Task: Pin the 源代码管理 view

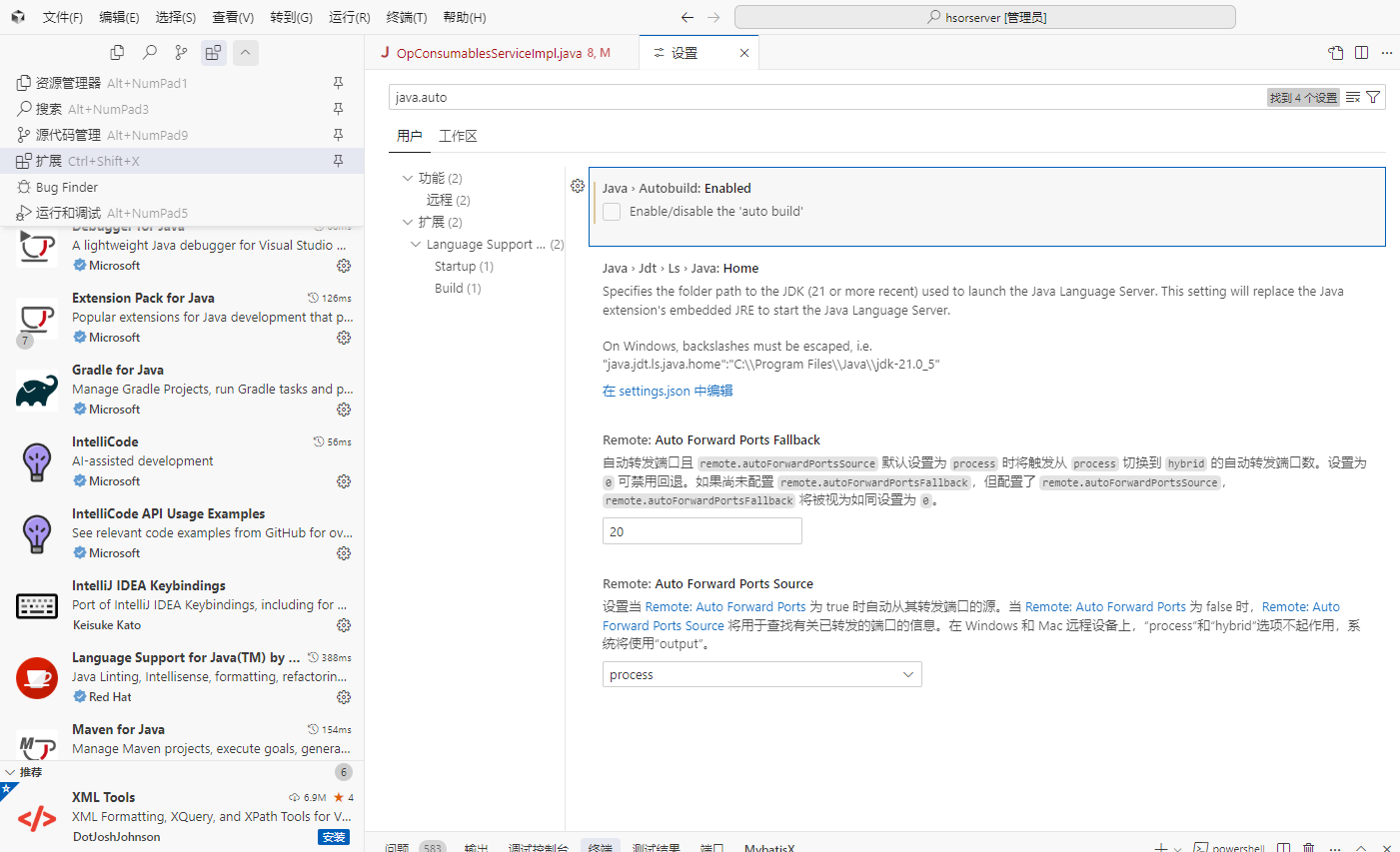Action: click(338, 135)
